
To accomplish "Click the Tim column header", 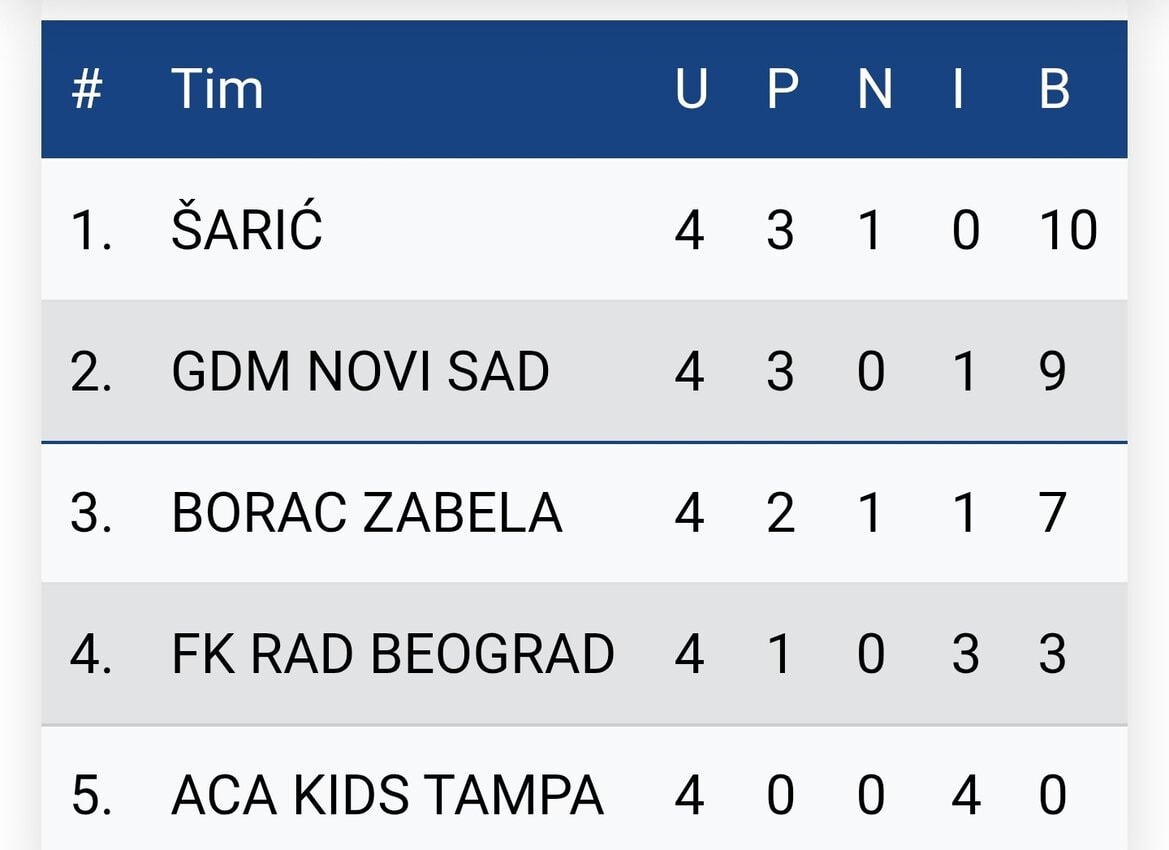I will pyautogui.click(x=217, y=89).
